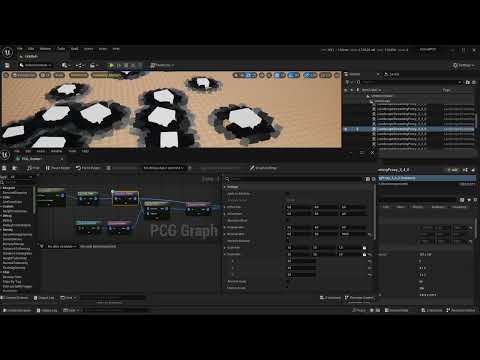Image resolution: width=480 pixels, height=360 pixels.
Task: Click the Unreal Engine logo in the main window
Action: coord(7,52)
